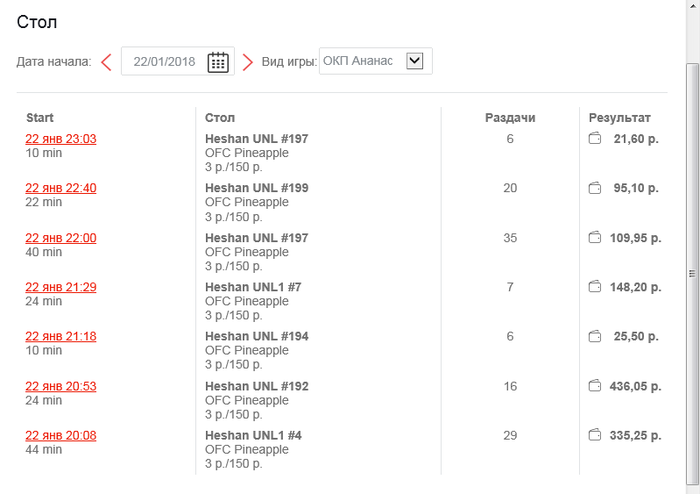
Task: Click wallet icon beside 109,95 р. result
Action: 595,237
